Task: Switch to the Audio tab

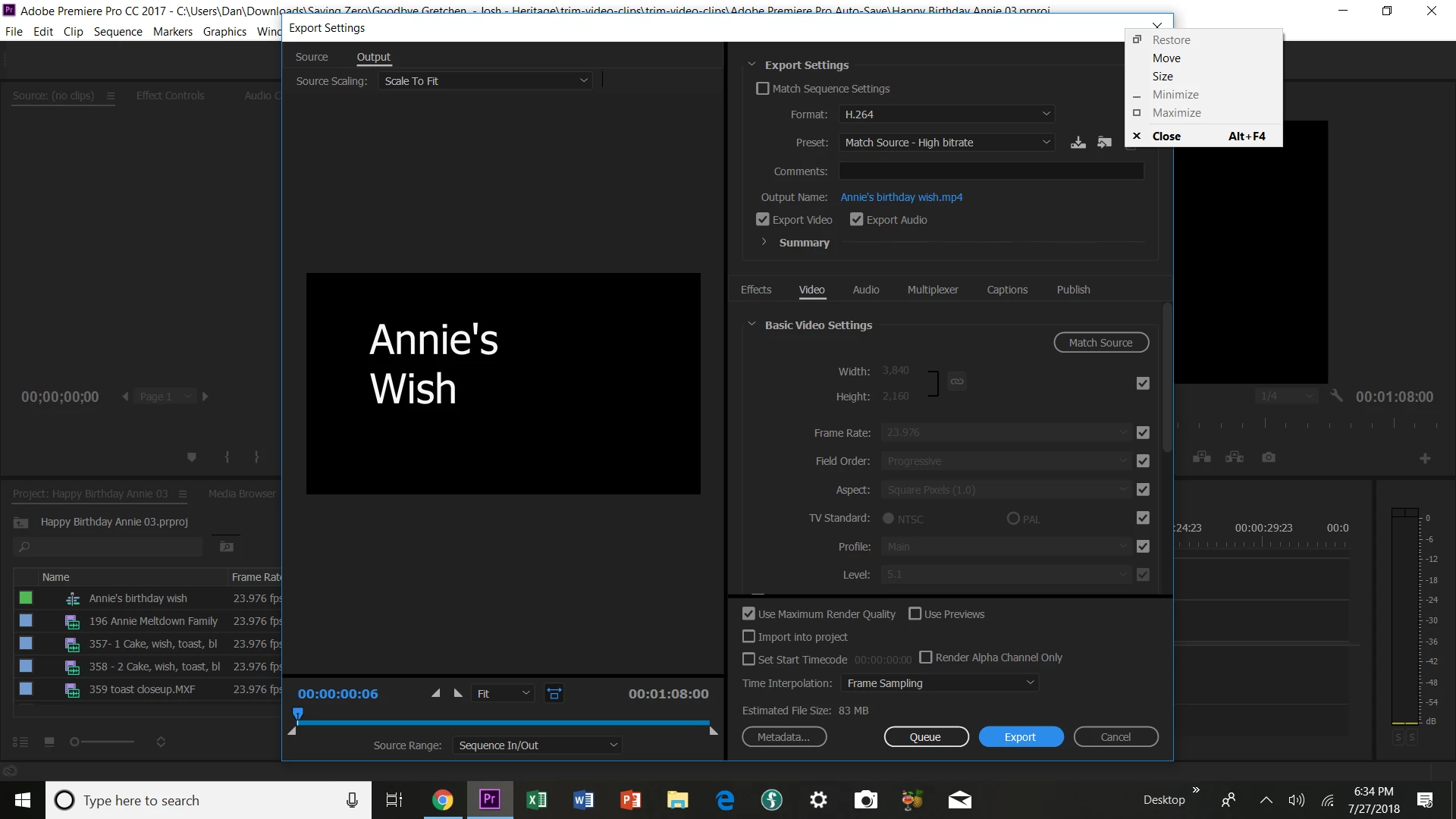Action: coord(865,290)
